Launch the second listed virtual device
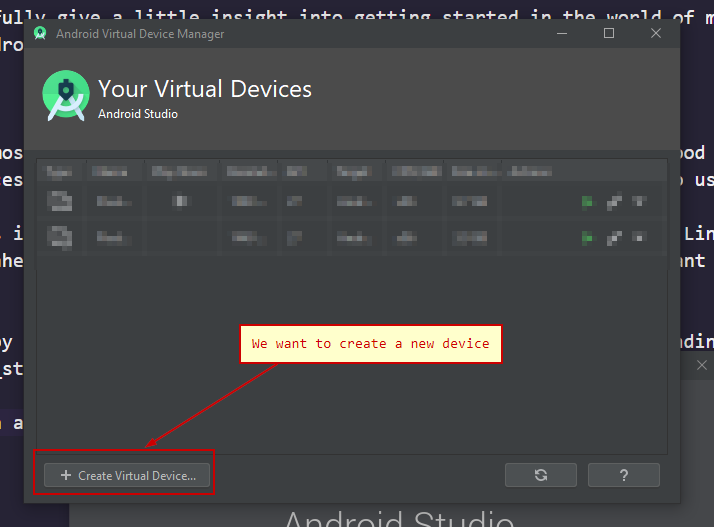The width and height of the screenshot is (714, 527). [587, 237]
